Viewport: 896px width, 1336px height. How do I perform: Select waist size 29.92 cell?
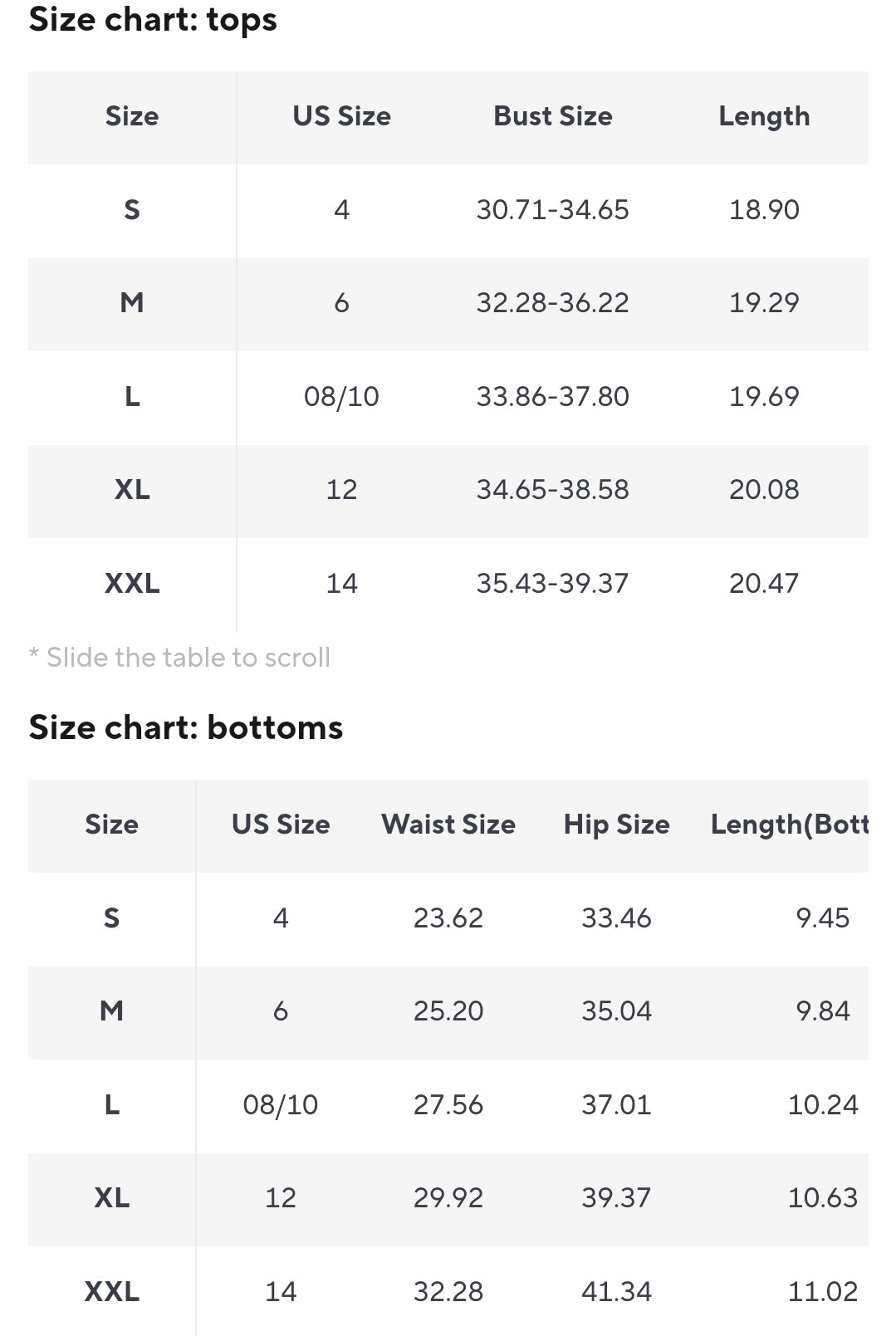pos(448,1198)
